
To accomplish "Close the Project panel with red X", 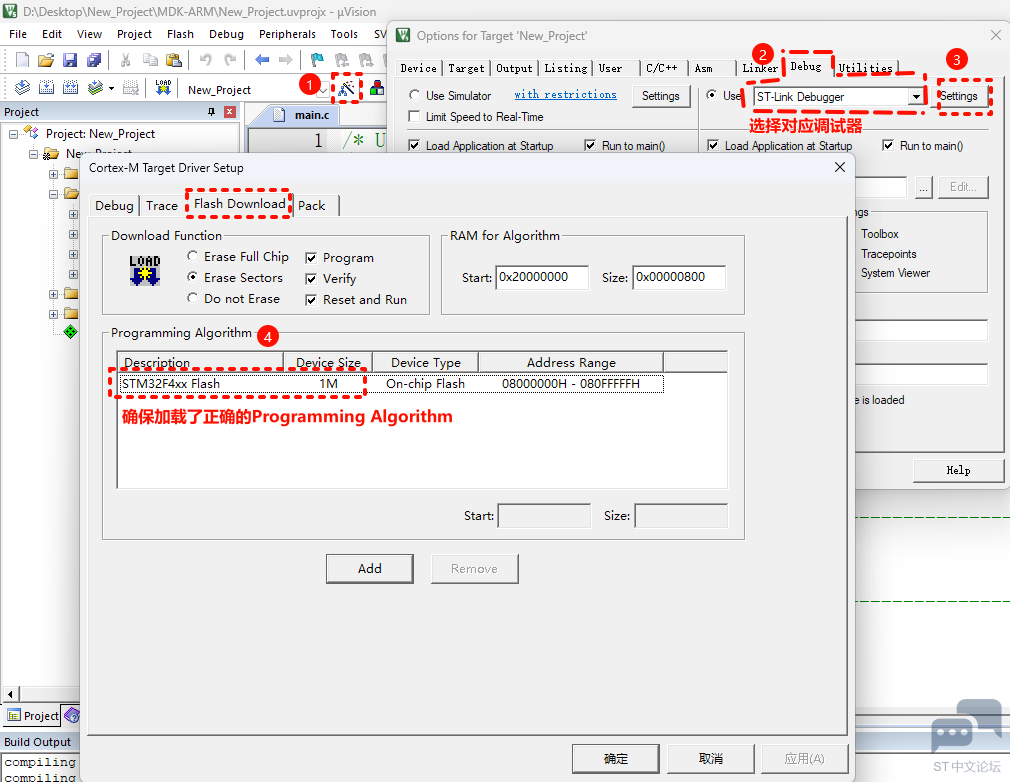I will (229, 112).
